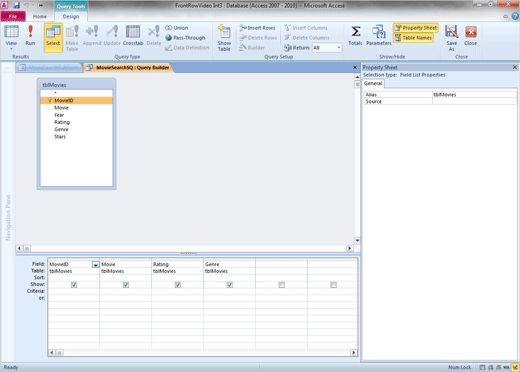Switch to the Home ribbon tab

pyautogui.click(x=40, y=16)
